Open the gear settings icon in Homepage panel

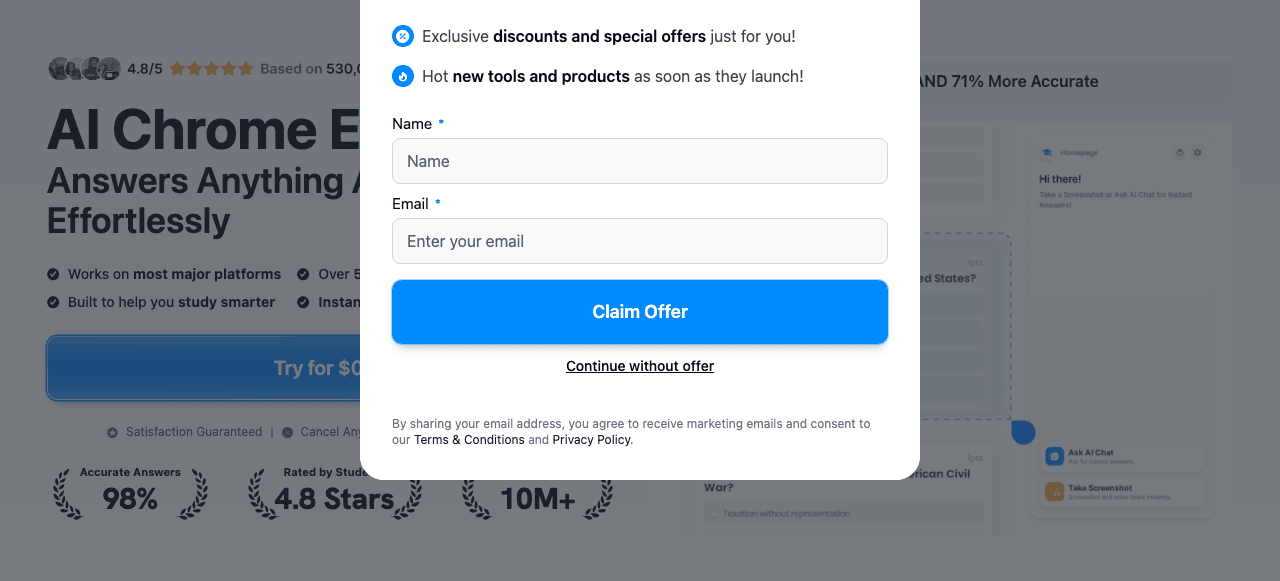1198,153
